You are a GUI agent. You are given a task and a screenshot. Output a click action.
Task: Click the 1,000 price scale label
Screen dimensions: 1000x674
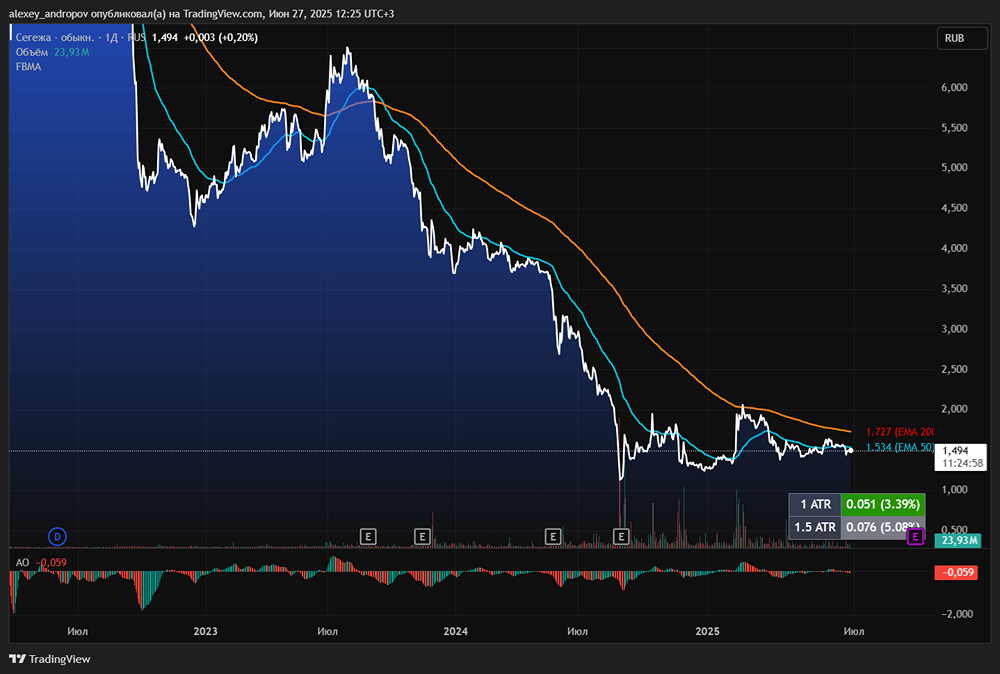(x=954, y=490)
